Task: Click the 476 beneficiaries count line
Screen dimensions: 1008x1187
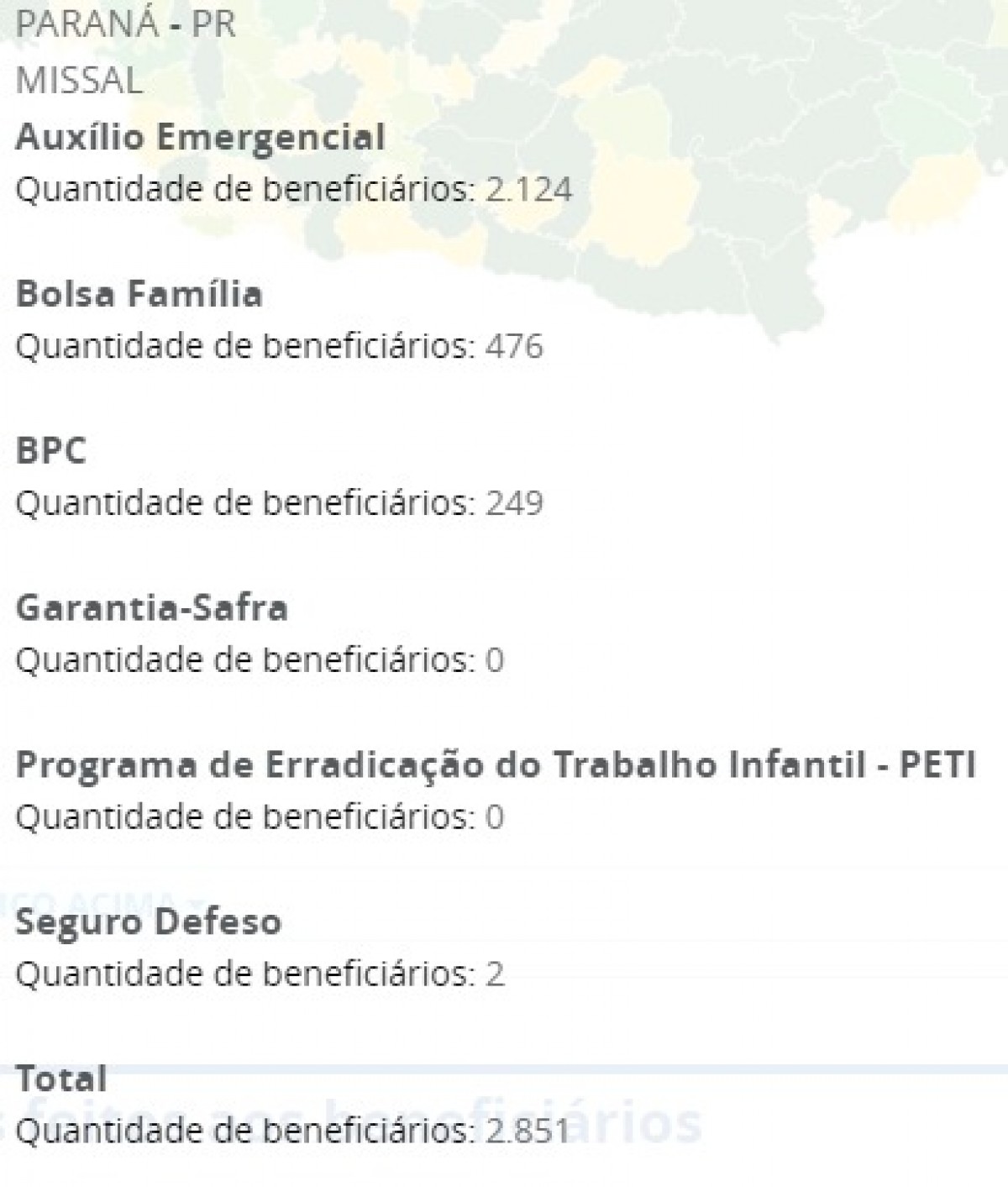Action: click(280, 346)
